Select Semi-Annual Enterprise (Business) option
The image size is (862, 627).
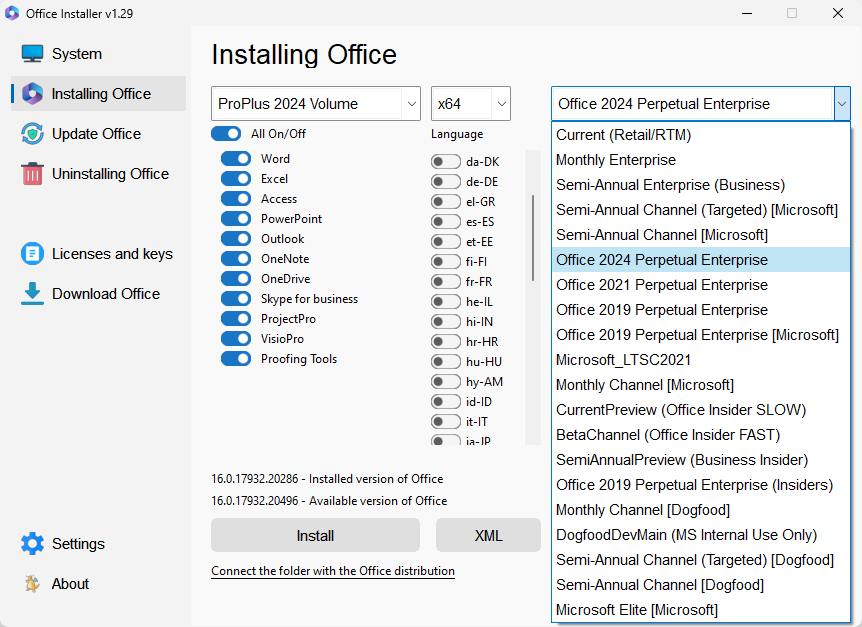(x=700, y=185)
